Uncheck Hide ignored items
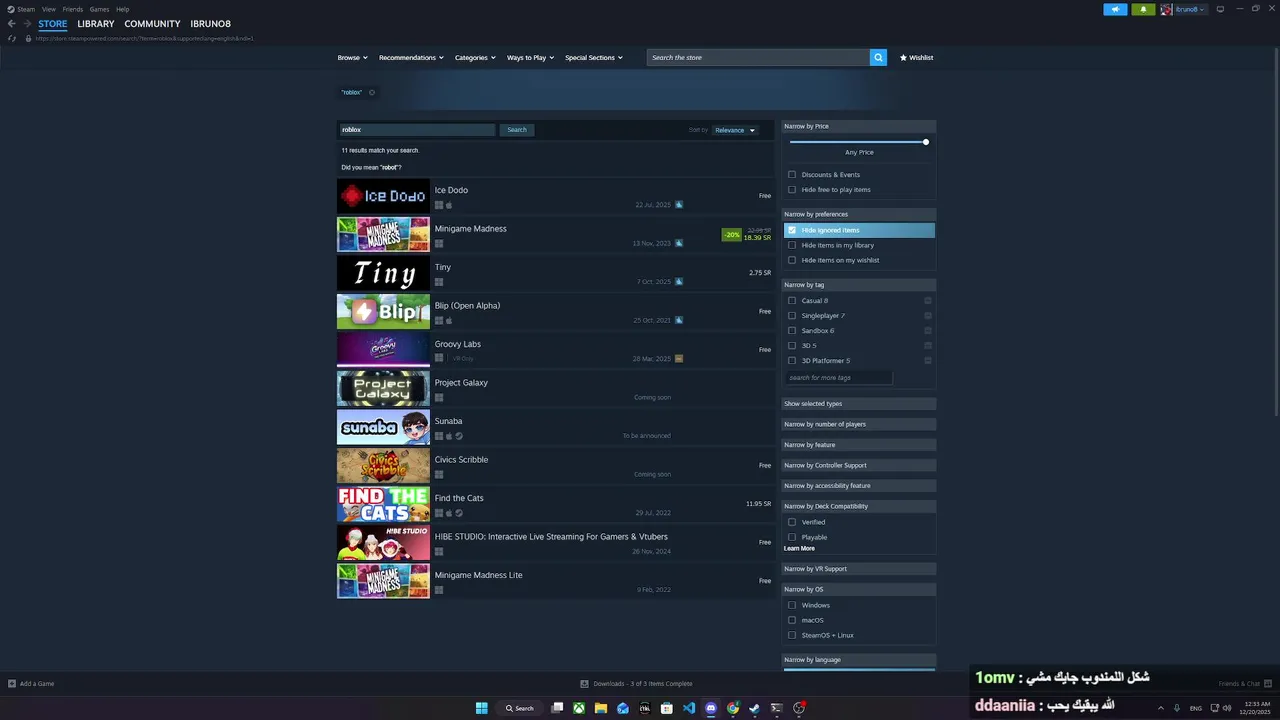Screen dimensions: 1280x720 point(792,230)
